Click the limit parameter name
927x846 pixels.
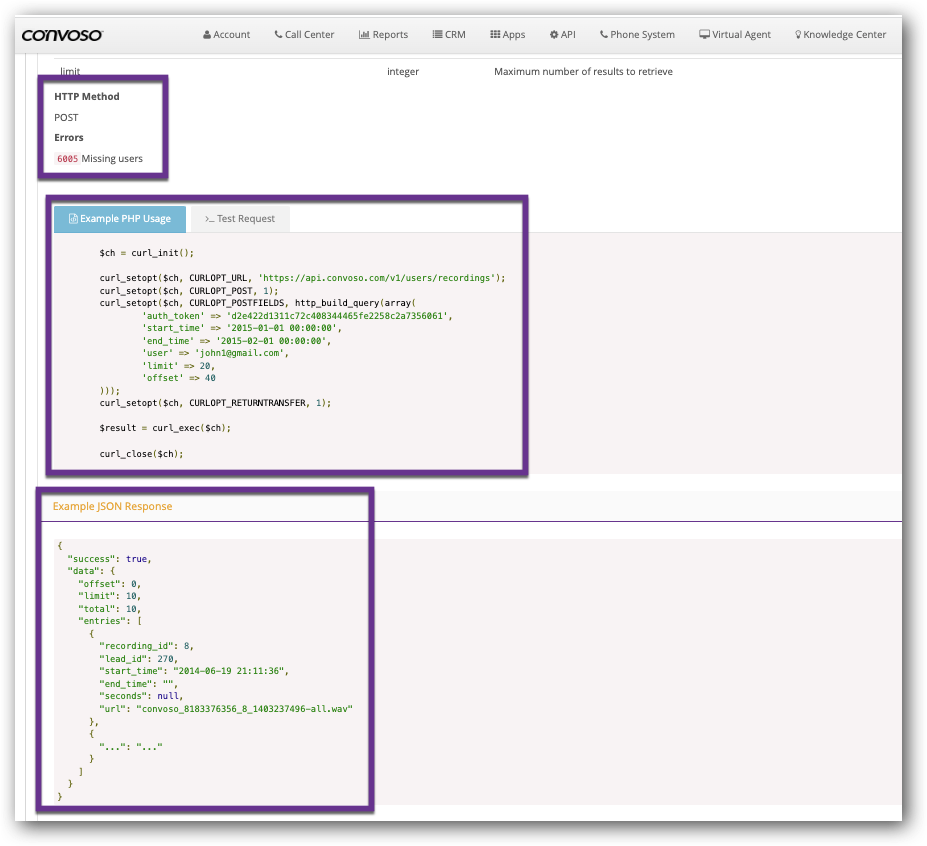pyautogui.click(x=70, y=72)
